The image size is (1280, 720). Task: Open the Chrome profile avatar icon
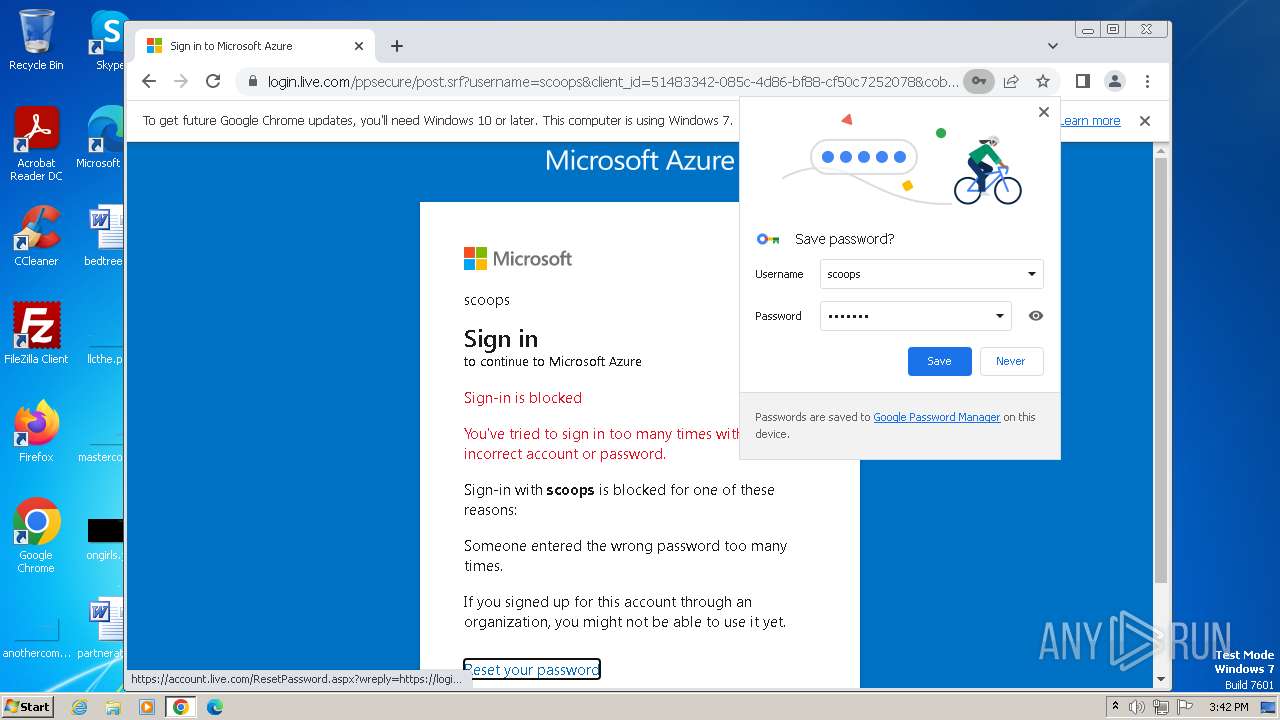pos(1115,81)
